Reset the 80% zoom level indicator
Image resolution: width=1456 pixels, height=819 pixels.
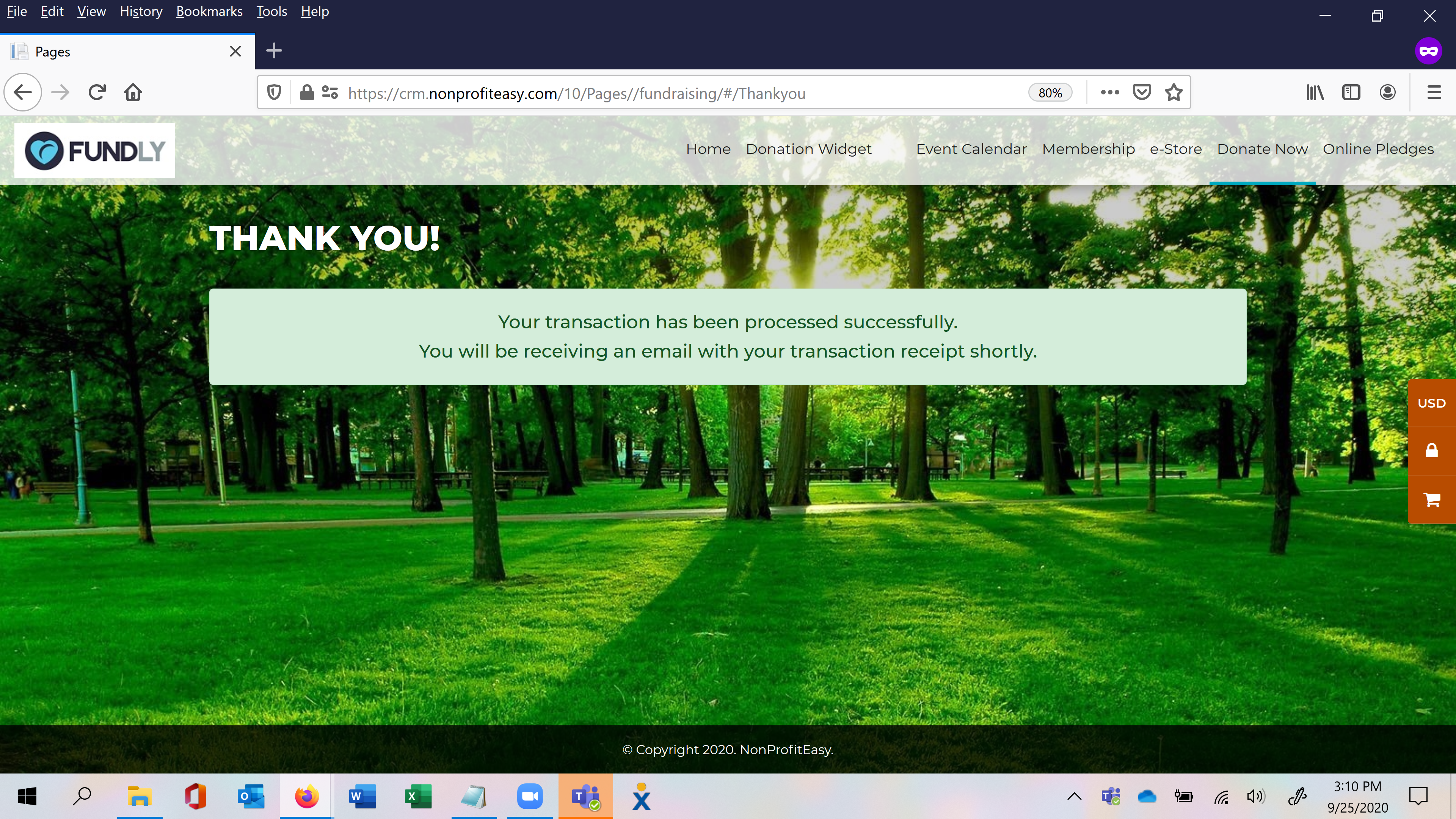(1050, 93)
